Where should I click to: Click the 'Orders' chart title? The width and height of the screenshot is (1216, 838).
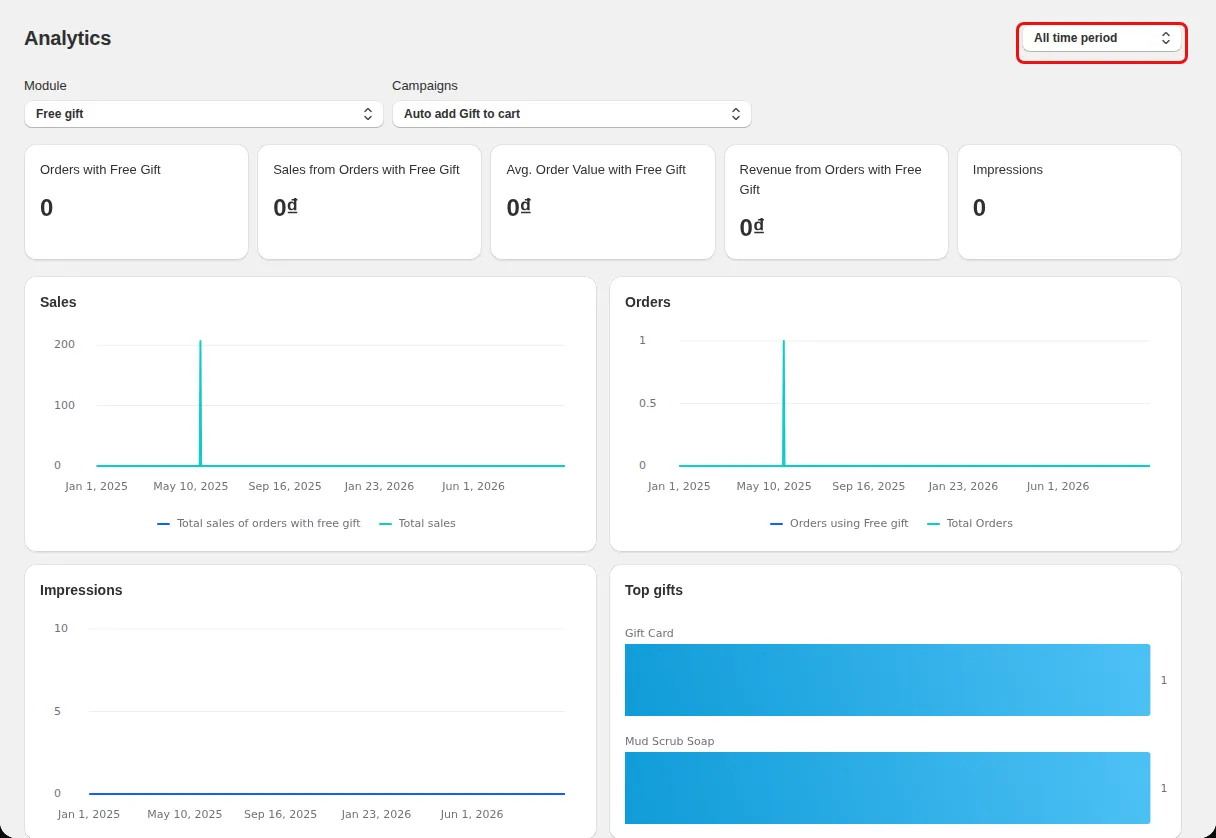click(x=648, y=302)
